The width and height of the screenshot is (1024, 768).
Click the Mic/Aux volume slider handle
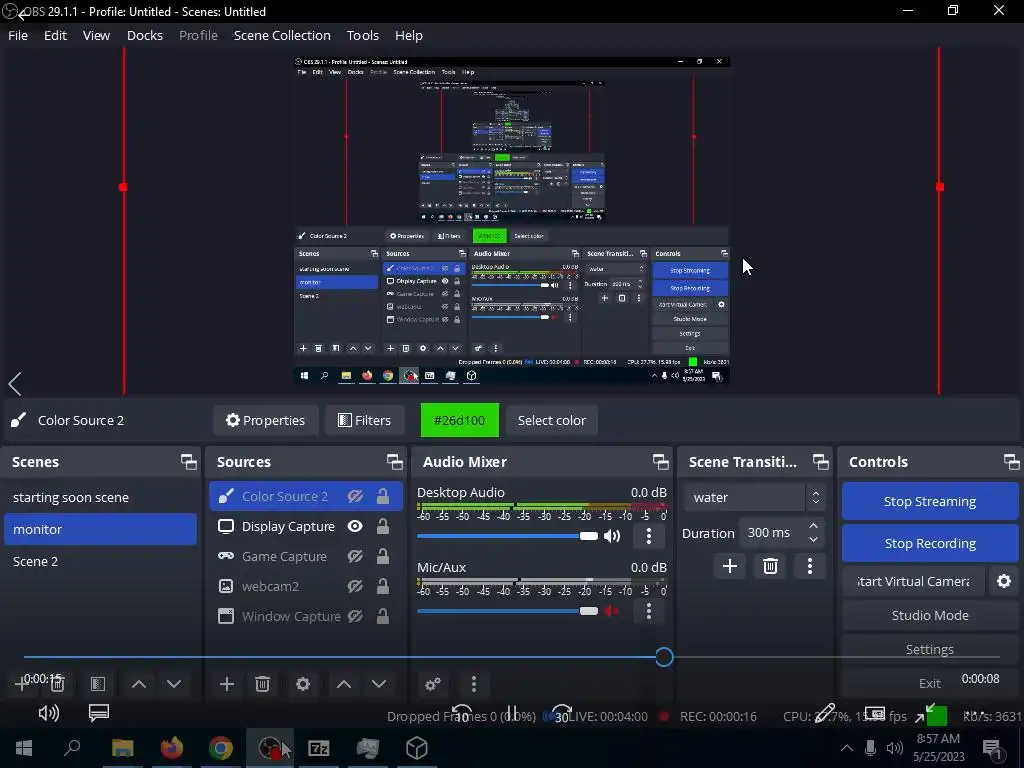pos(588,611)
